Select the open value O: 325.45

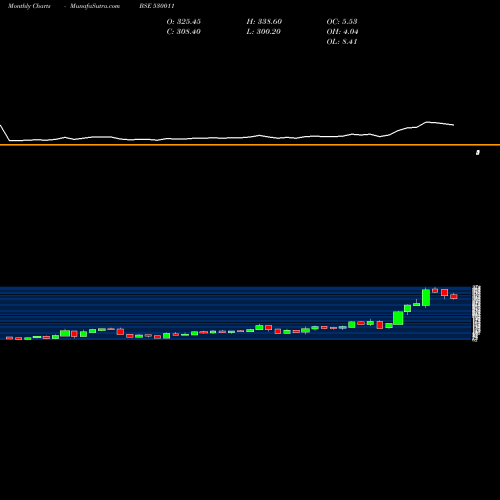(184, 22)
